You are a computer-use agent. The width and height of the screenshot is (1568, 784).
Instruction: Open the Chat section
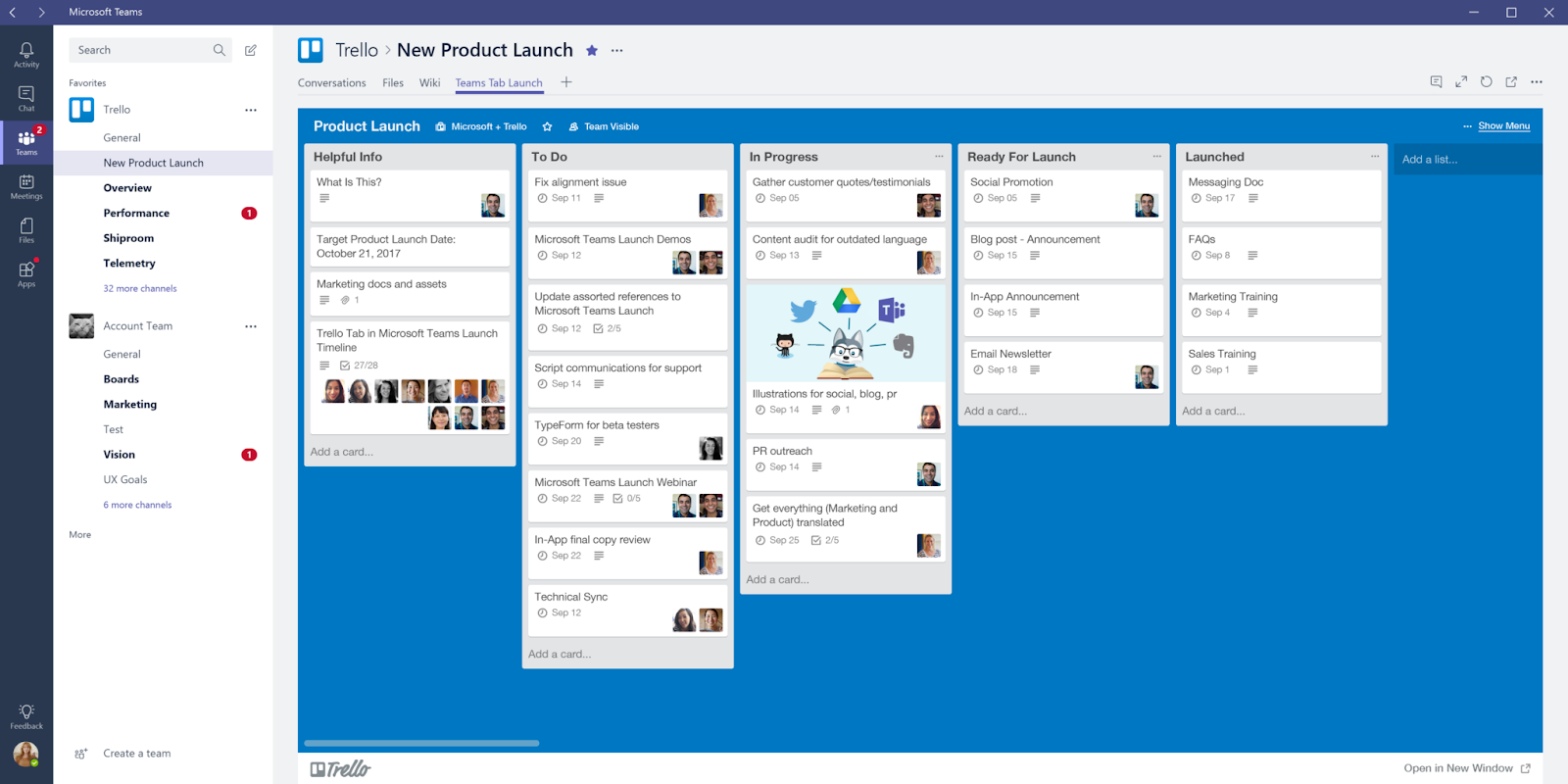point(26,99)
